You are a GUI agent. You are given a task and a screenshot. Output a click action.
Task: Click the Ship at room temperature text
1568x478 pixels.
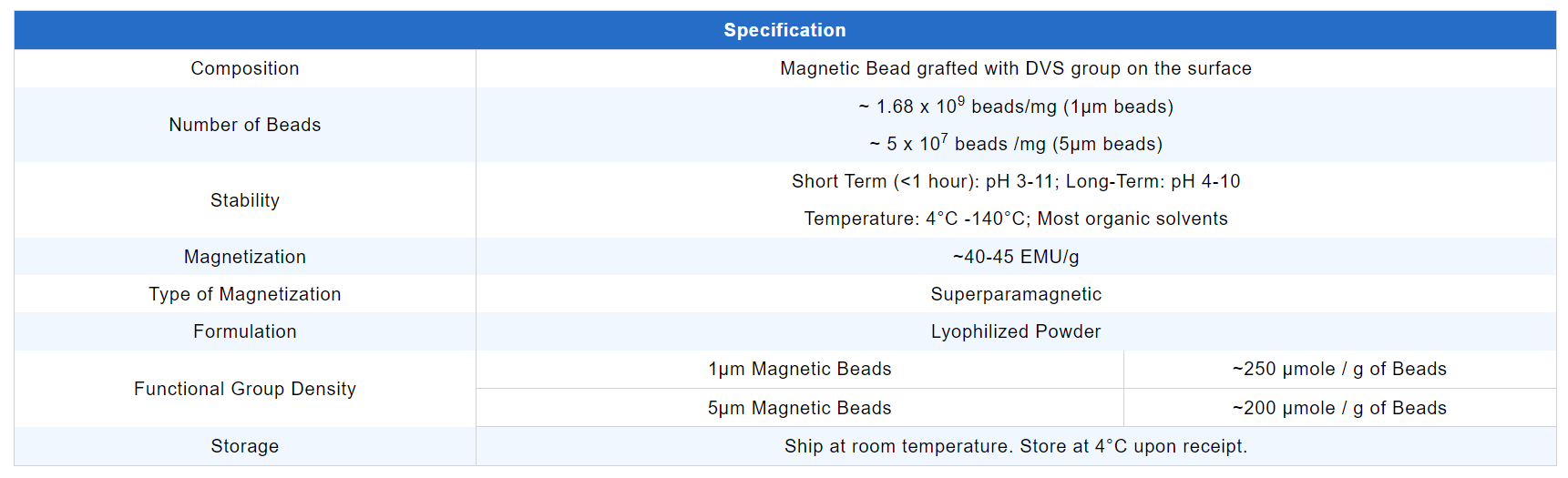1015,446
